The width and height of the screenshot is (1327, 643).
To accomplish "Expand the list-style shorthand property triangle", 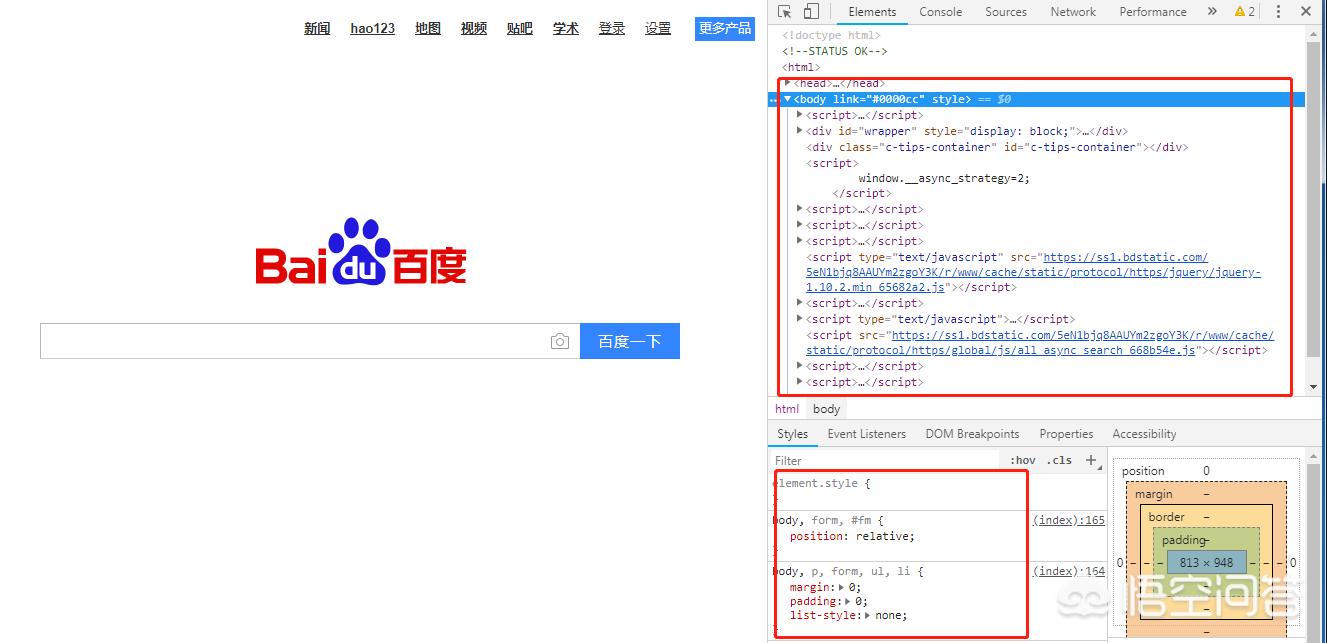I will (868, 616).
